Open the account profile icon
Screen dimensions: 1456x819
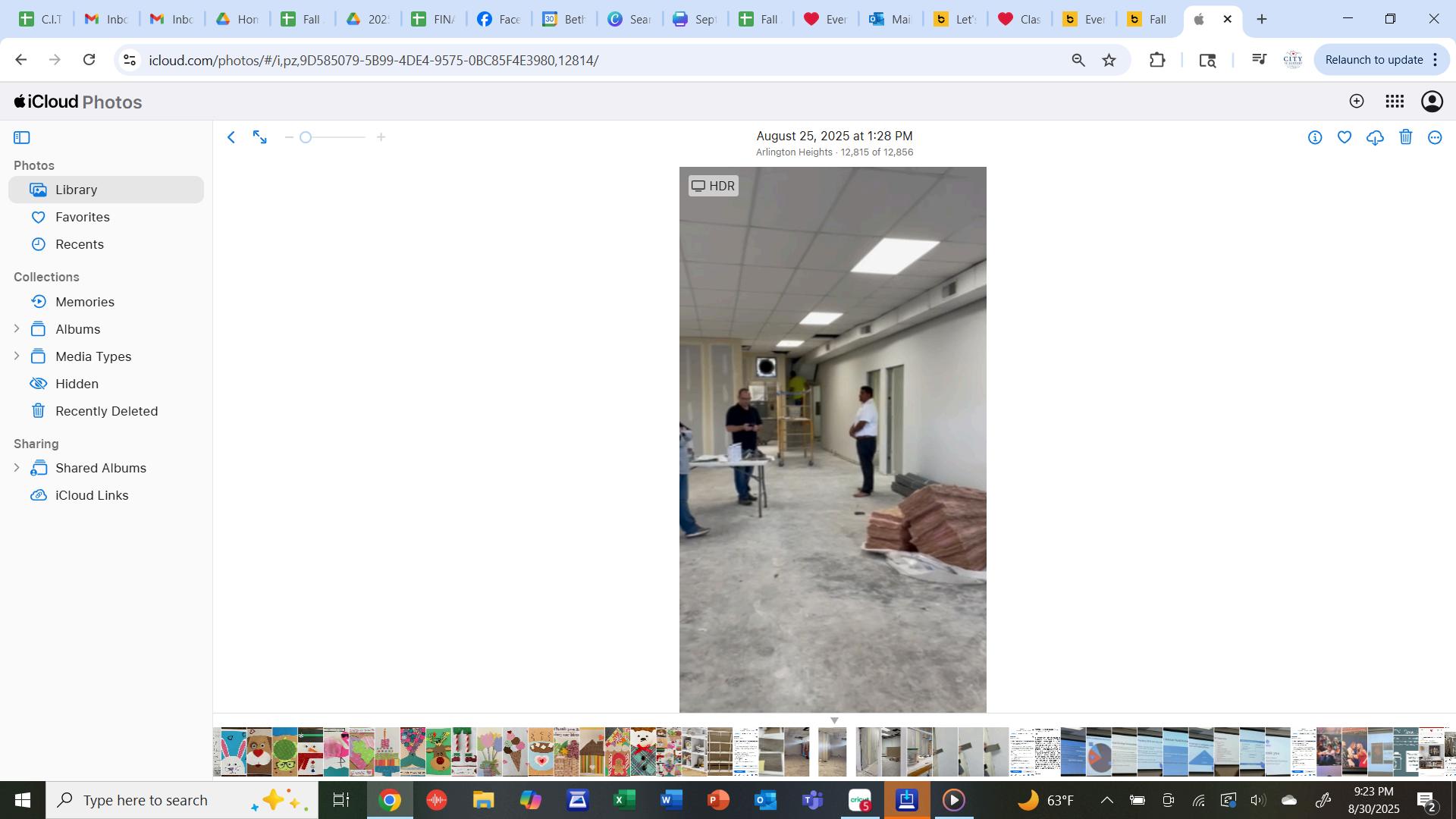pos(1432,102)
